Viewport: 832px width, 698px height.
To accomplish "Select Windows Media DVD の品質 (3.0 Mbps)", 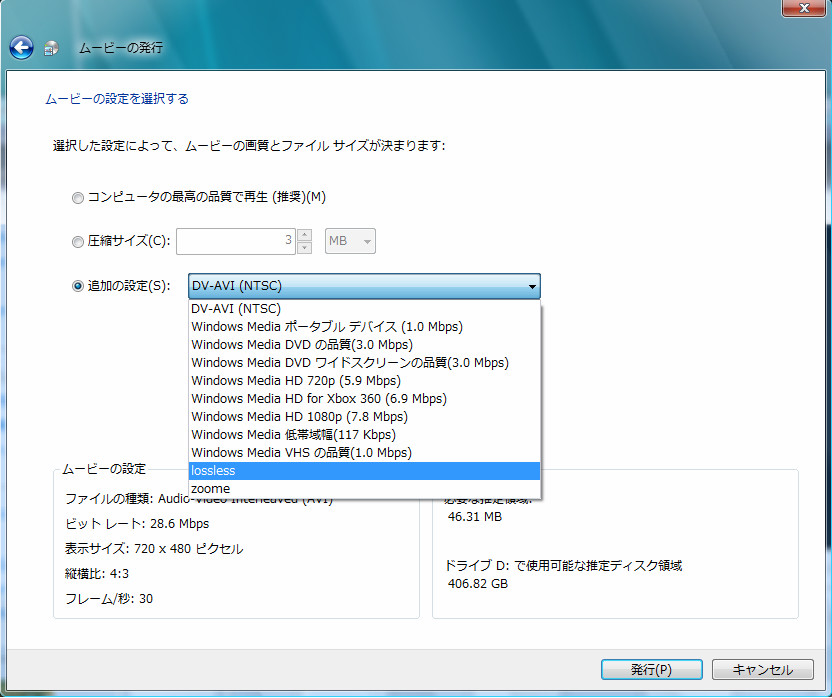I will (302, 345).
